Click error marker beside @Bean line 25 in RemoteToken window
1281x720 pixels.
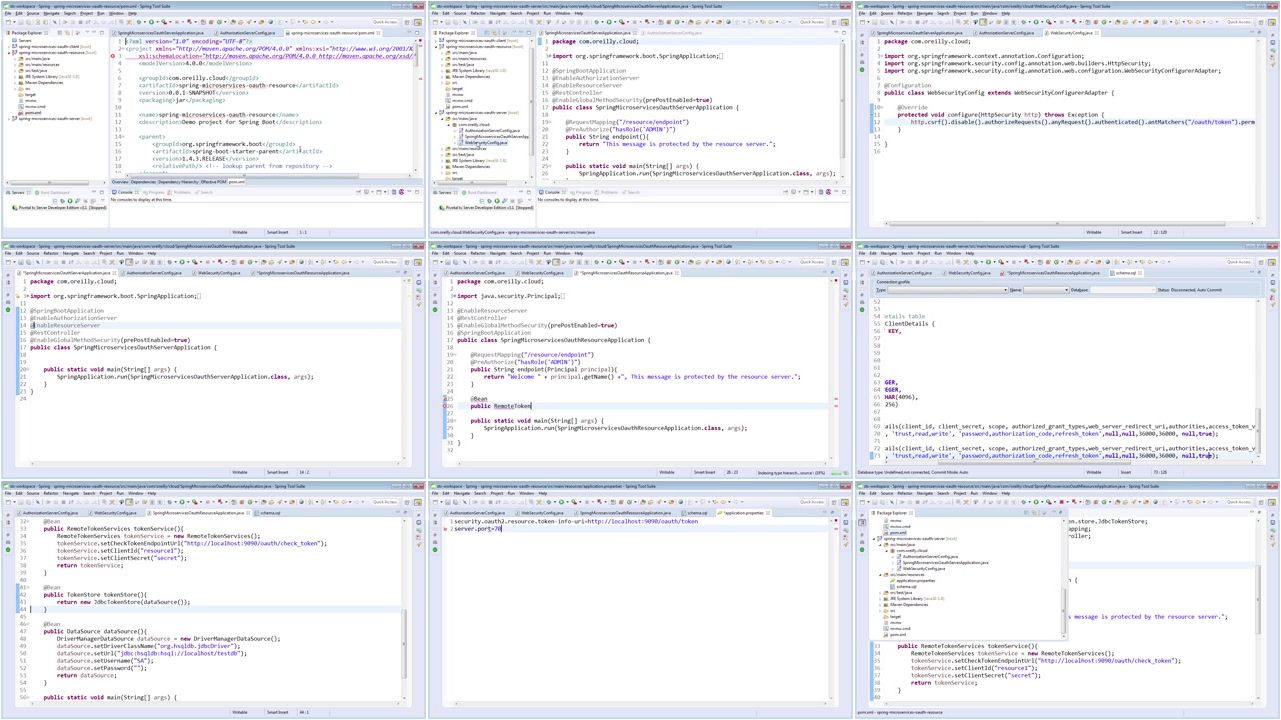click(x=447, y=398)
